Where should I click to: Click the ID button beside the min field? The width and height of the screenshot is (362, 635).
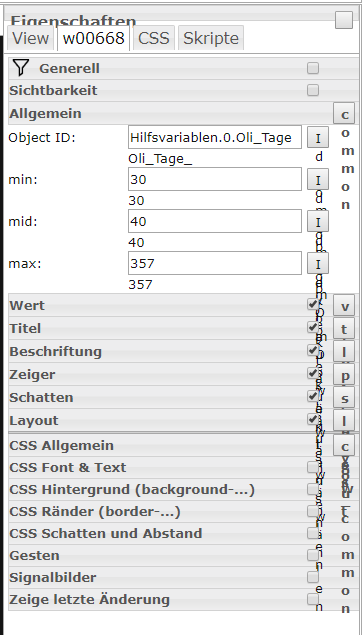click(318, 180)
